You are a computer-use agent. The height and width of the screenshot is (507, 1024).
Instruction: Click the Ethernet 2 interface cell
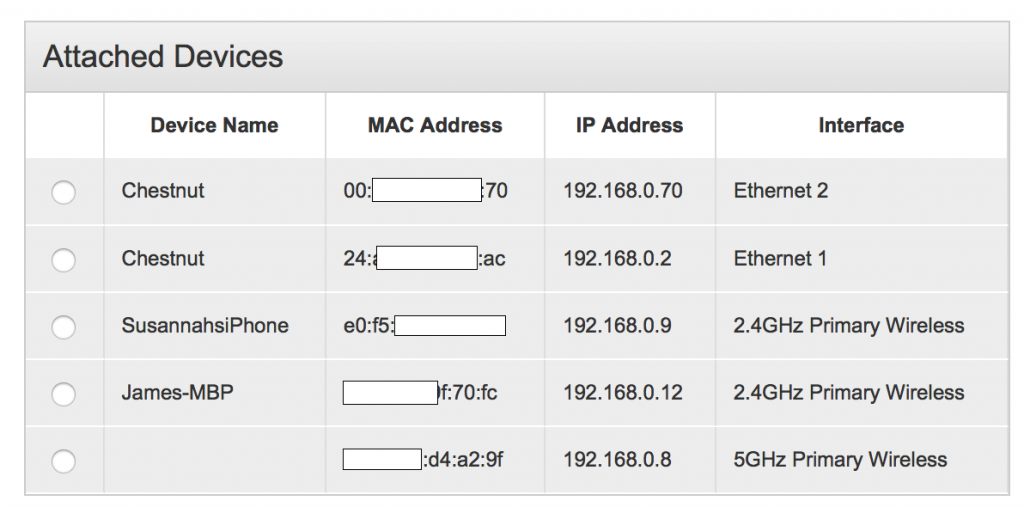pos(780,190)
